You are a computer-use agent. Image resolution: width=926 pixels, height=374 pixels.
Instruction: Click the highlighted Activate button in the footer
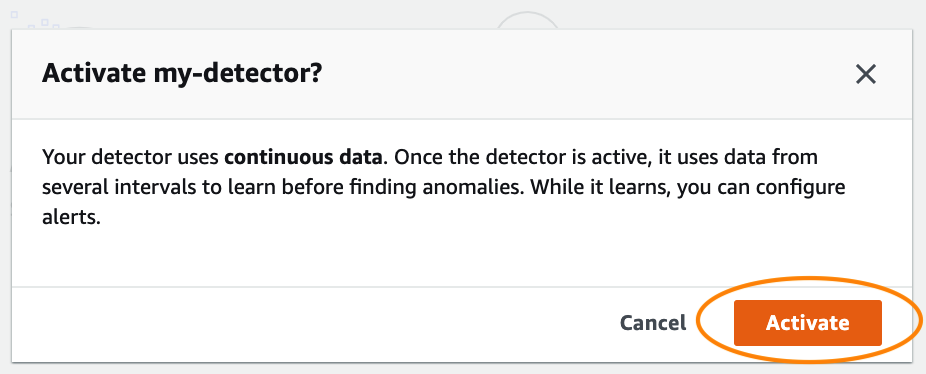[x=807, y=323]
